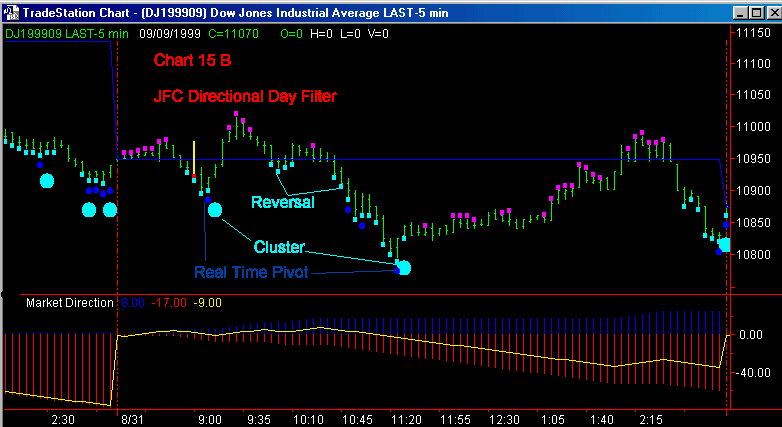Image resolution: width=782 pixels, height=427 pixels.
Task: Click the 10800 price axis label
Action: coord(754,254)
